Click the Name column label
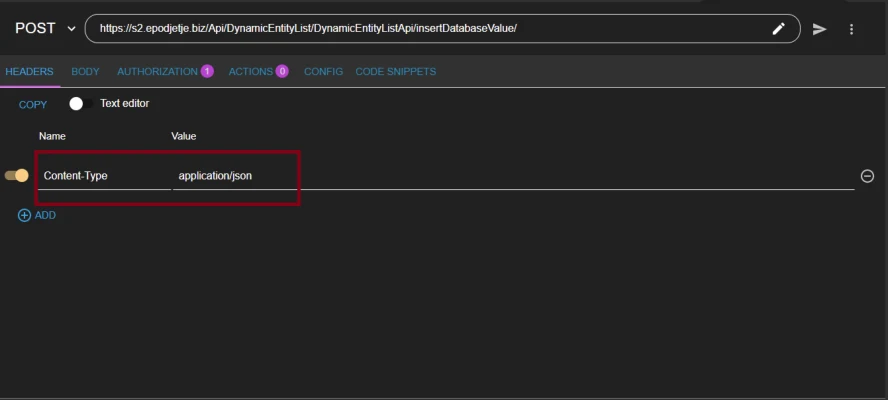The height and width of the screenshot is (400, 888). (x=52, y=137)
